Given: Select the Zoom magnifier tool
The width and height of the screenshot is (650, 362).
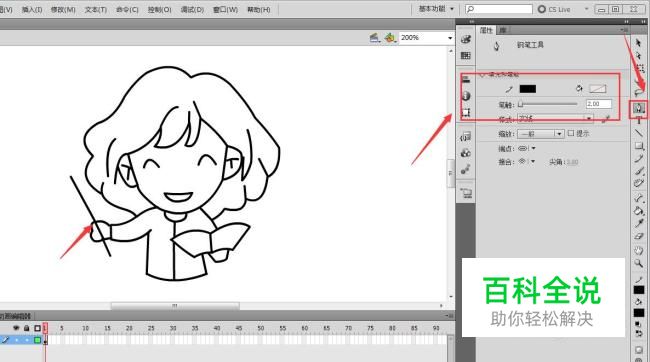Looking at the screenshot, I should [639, 263].
